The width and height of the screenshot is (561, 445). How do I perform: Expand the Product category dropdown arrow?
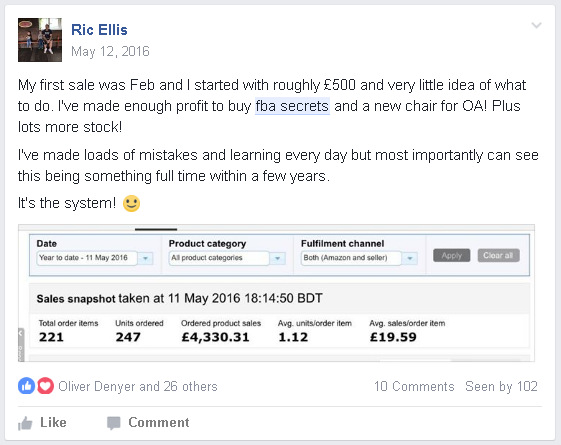pyautogui.click(x=277, y=258)
